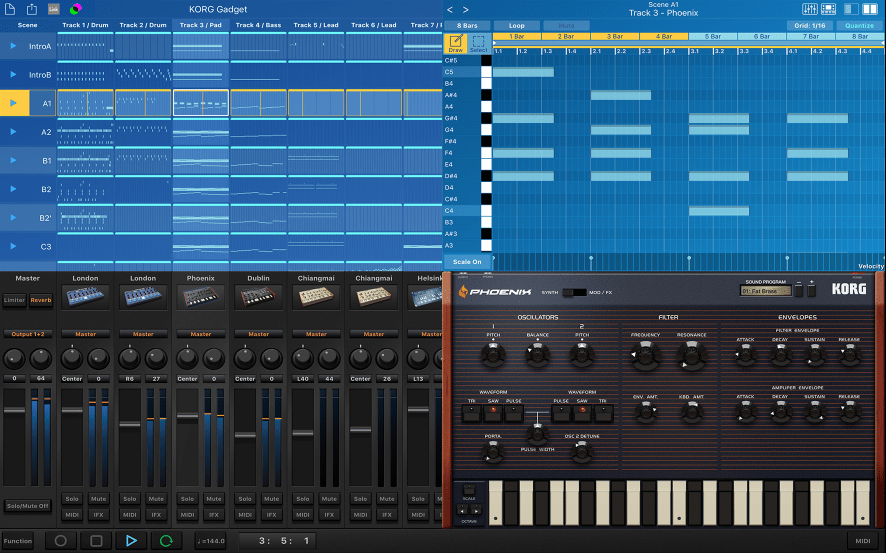The image size is (886, 553).
Task: Enable oscillator 1 PULSE waveform
Action: pos(514,414)
